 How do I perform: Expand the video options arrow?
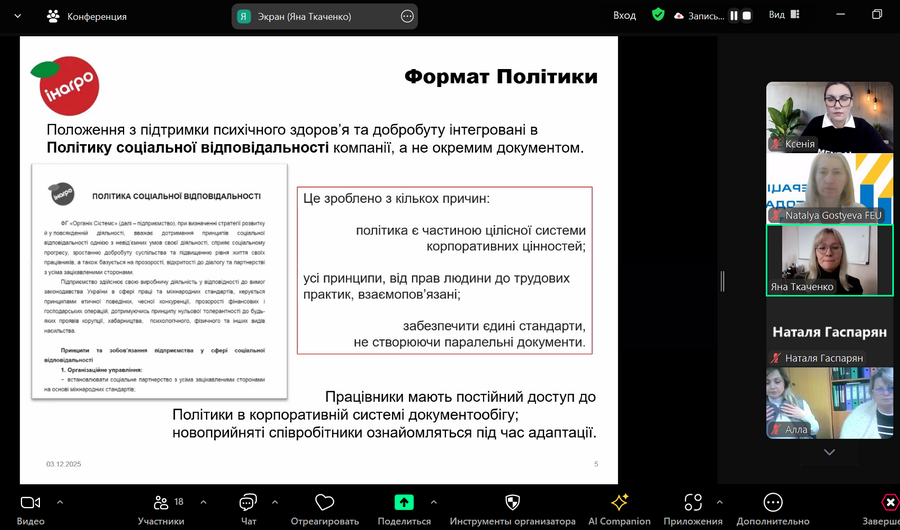click(60, 502)
